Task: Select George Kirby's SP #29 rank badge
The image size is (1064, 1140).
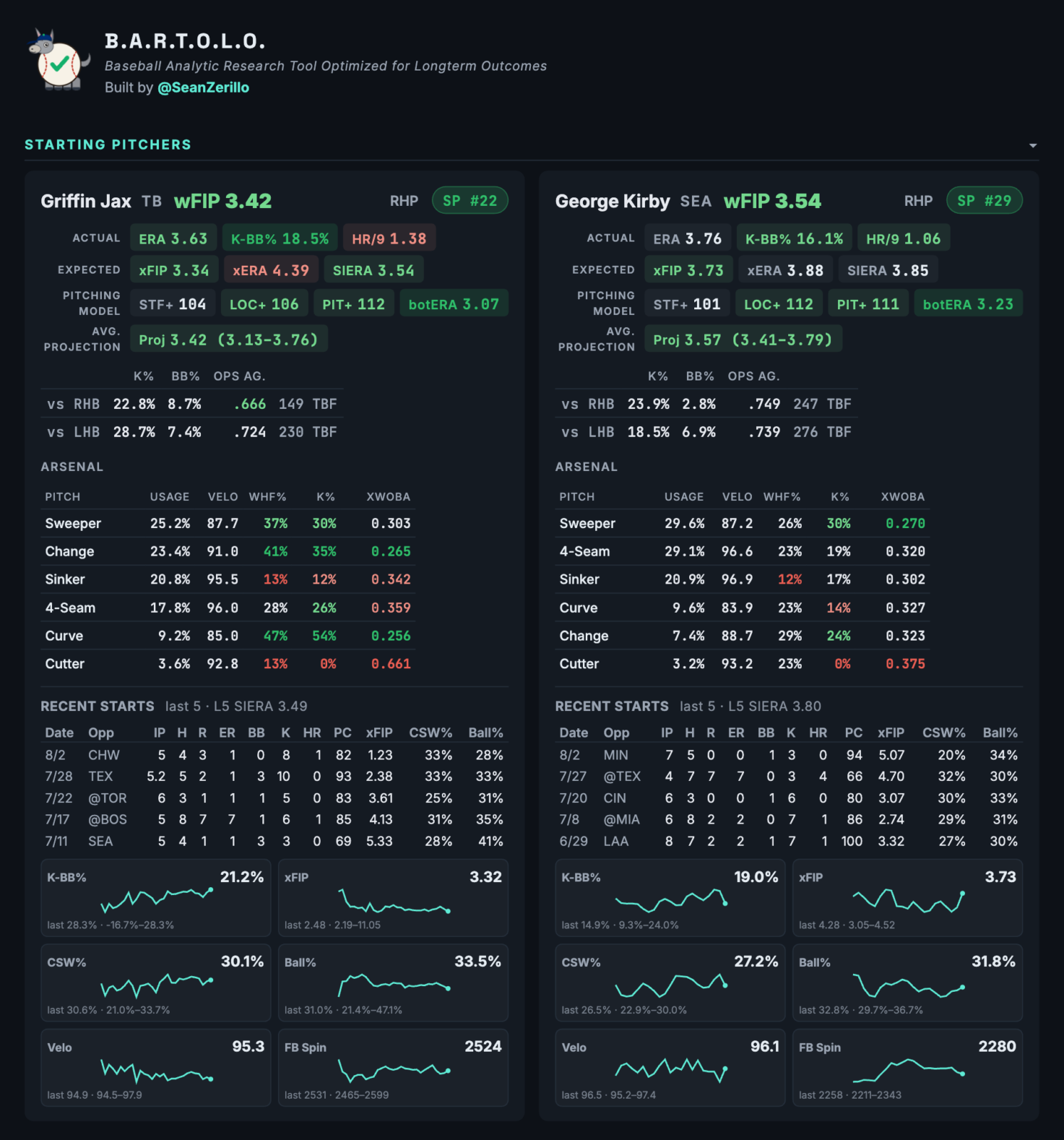Action: tap(984, 201)
